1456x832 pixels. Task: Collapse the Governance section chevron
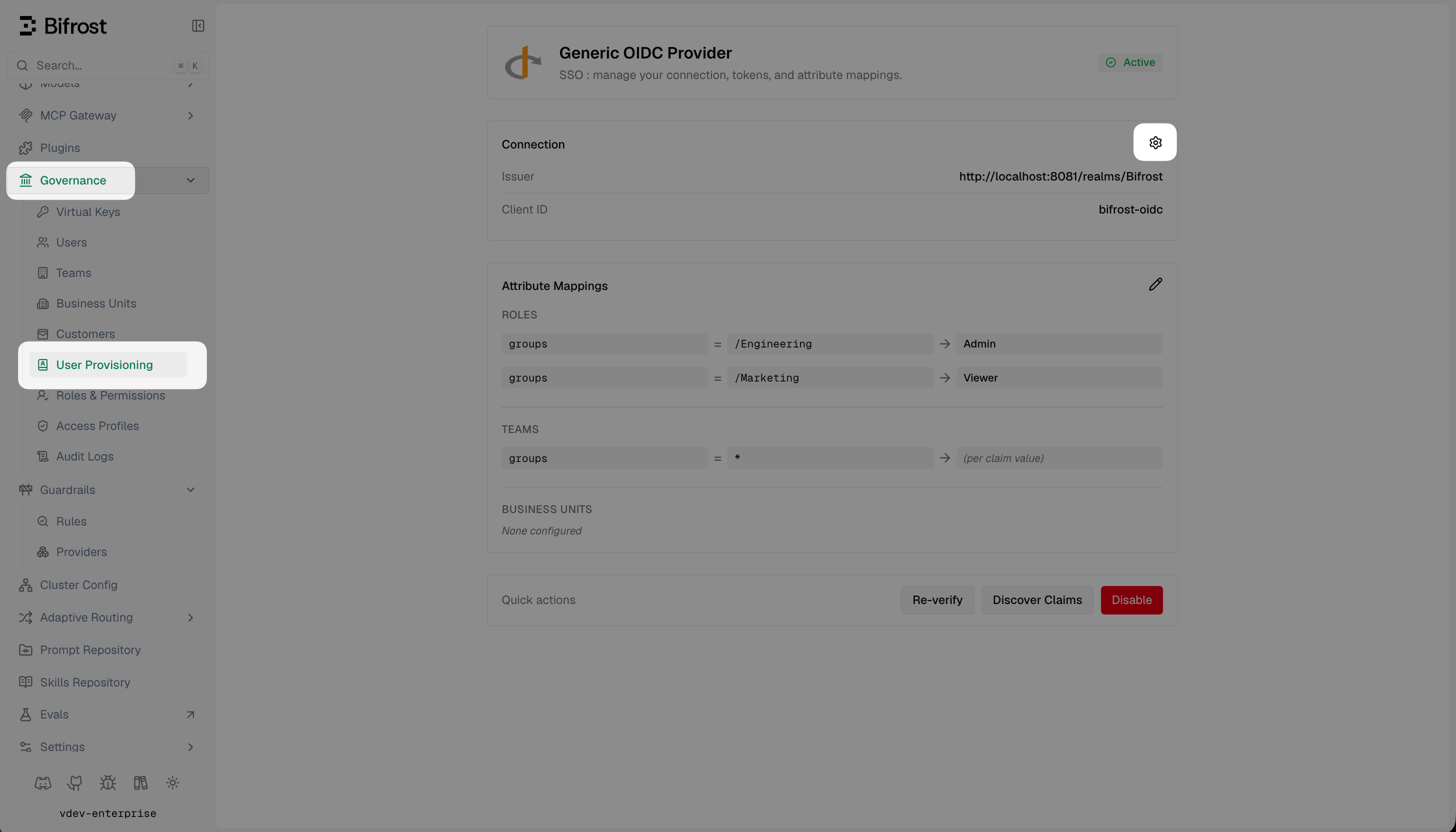[191, 180]
